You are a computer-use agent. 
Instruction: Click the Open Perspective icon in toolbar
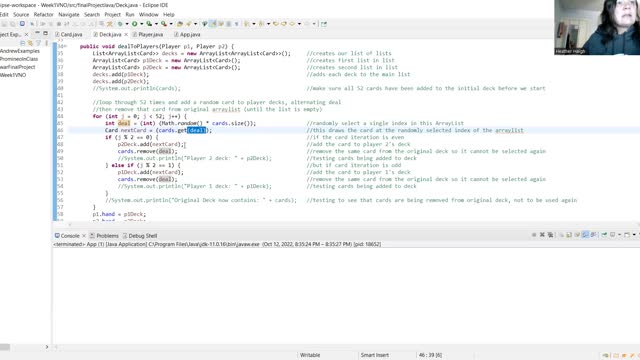coord(324,24)
